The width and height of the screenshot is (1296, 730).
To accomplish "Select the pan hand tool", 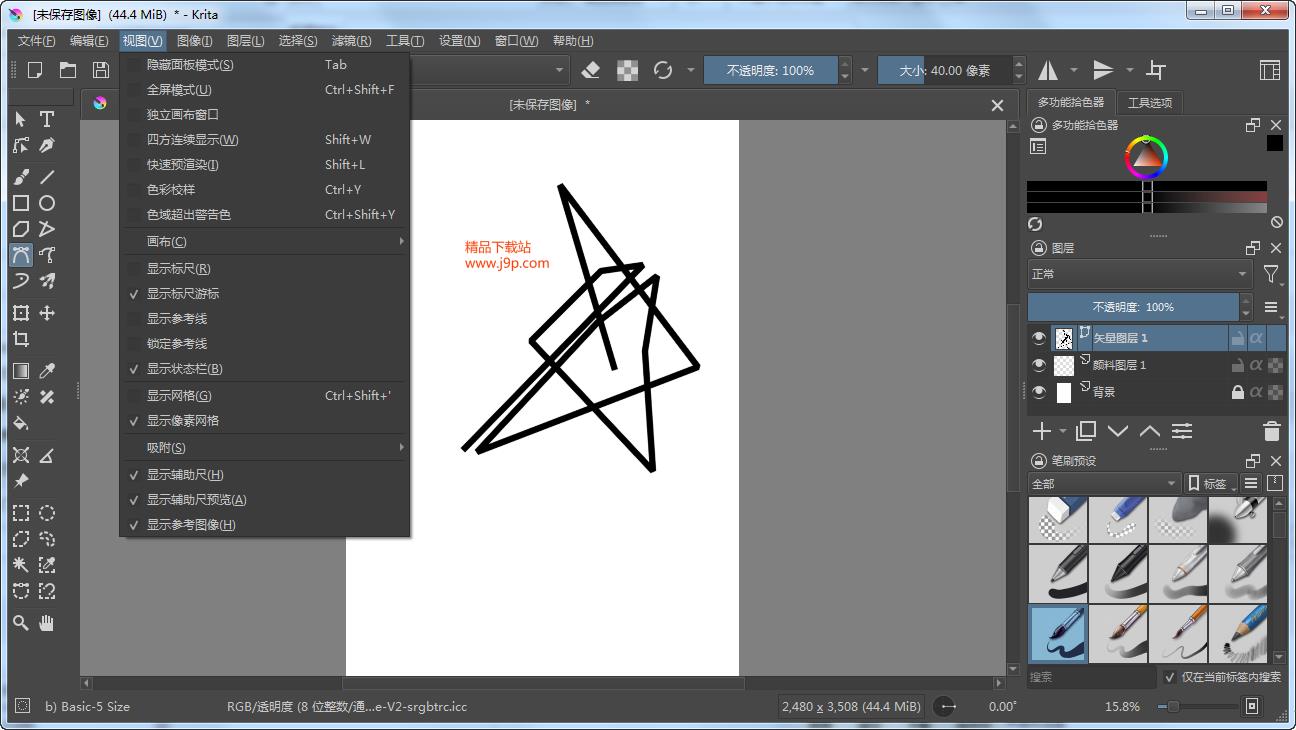I will pyautogui.click(x=47, y=623).
